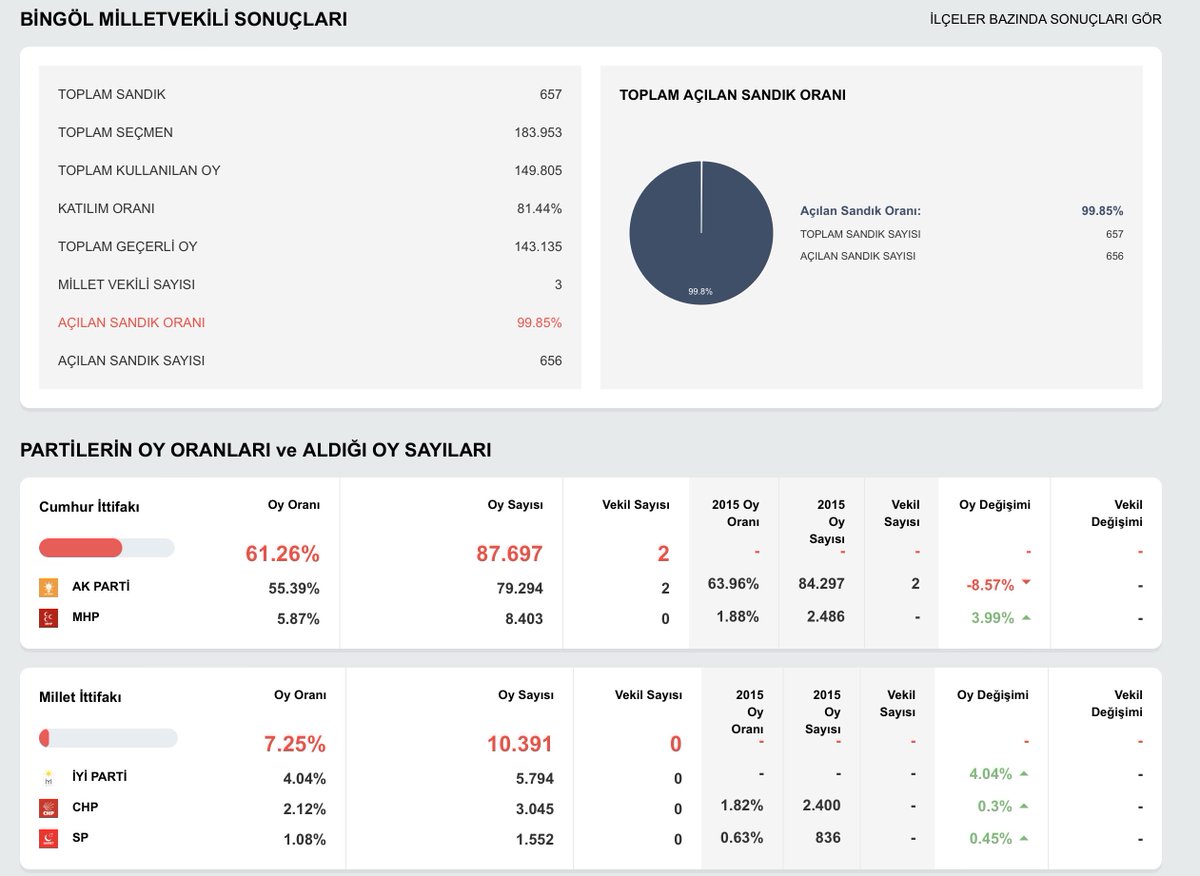This screenshot has height=876, width=1200.
Task: Select the TOPLAM GEÇERLİ OY value 143.135
Action: tap(538, 247)
